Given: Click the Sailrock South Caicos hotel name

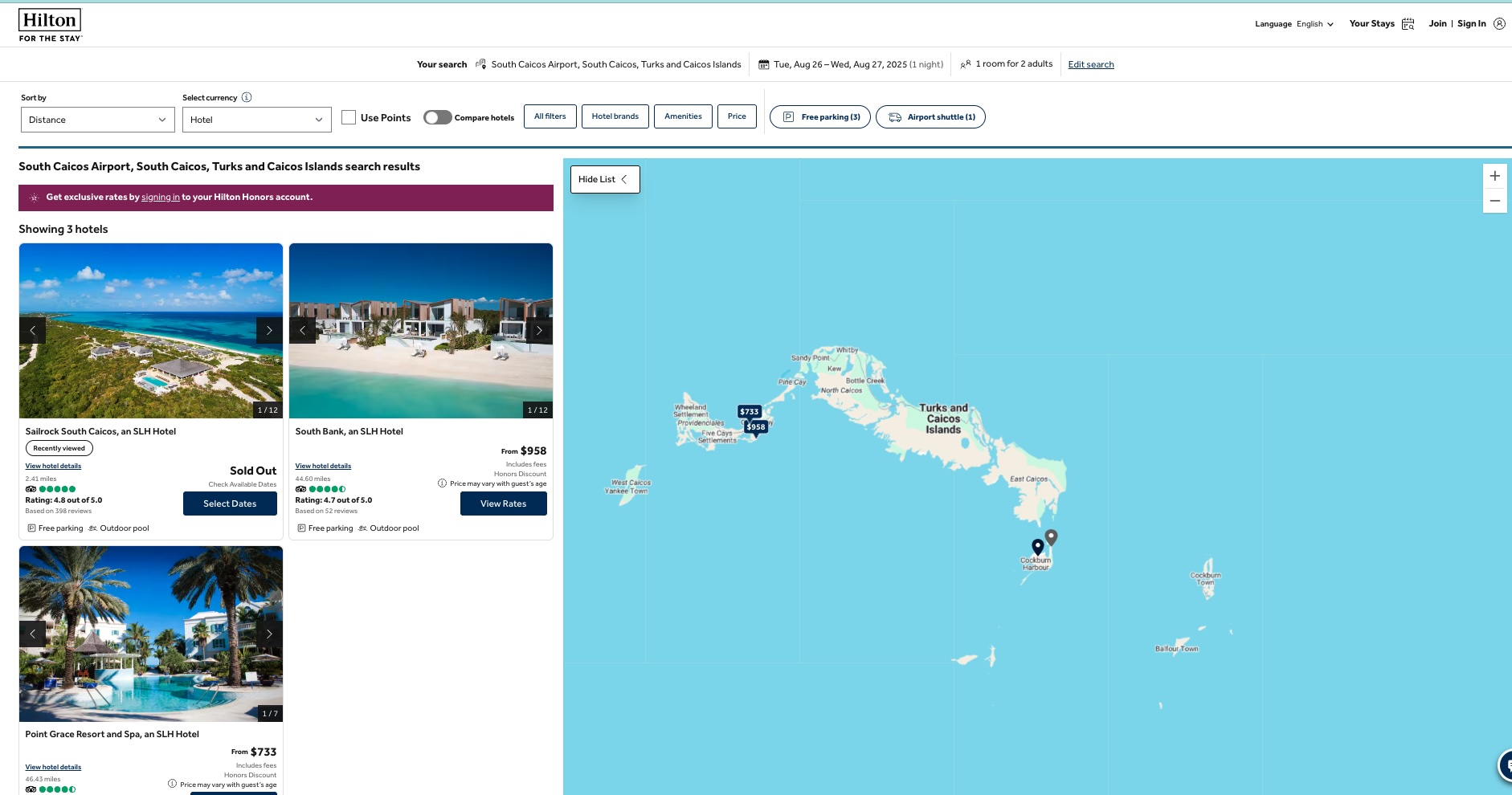Looking at the screenshot, I should (x=100, y=431).
